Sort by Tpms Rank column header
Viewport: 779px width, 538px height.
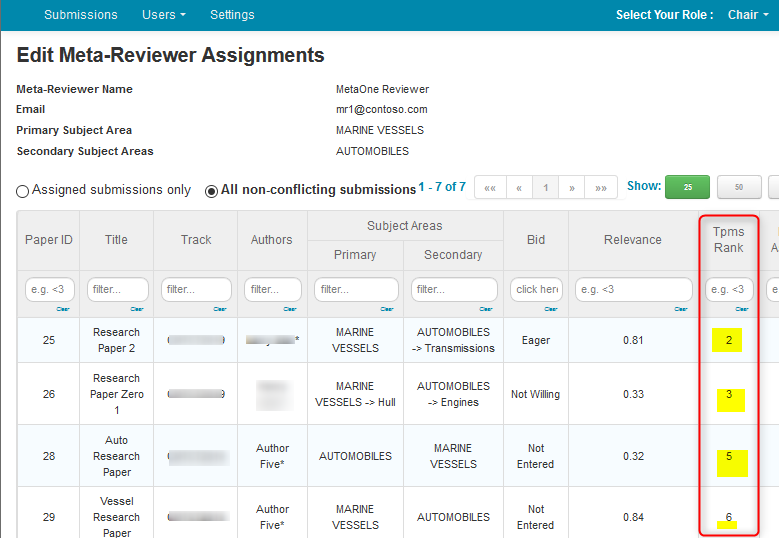click(728, 240)
